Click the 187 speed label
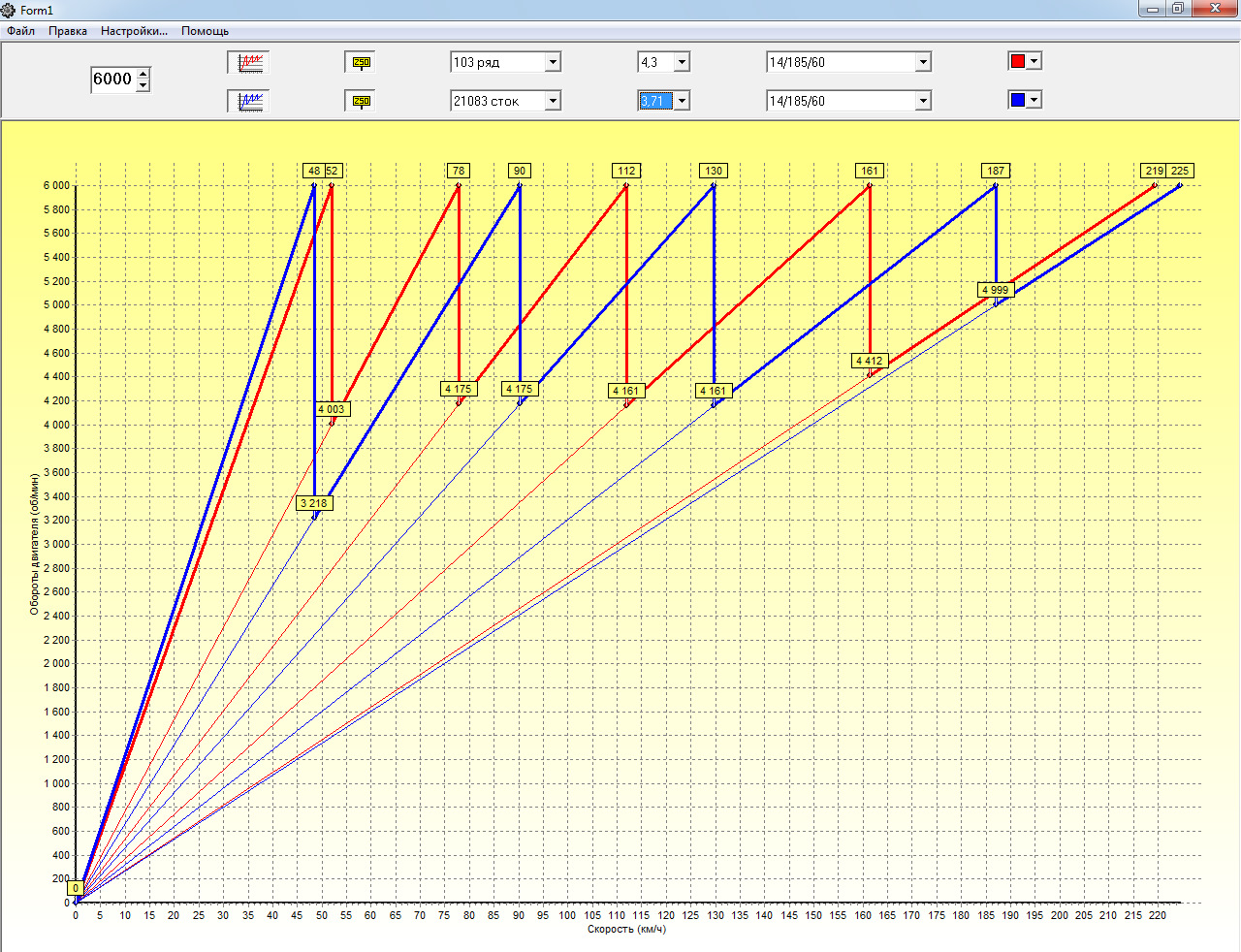 pos(996,171)
